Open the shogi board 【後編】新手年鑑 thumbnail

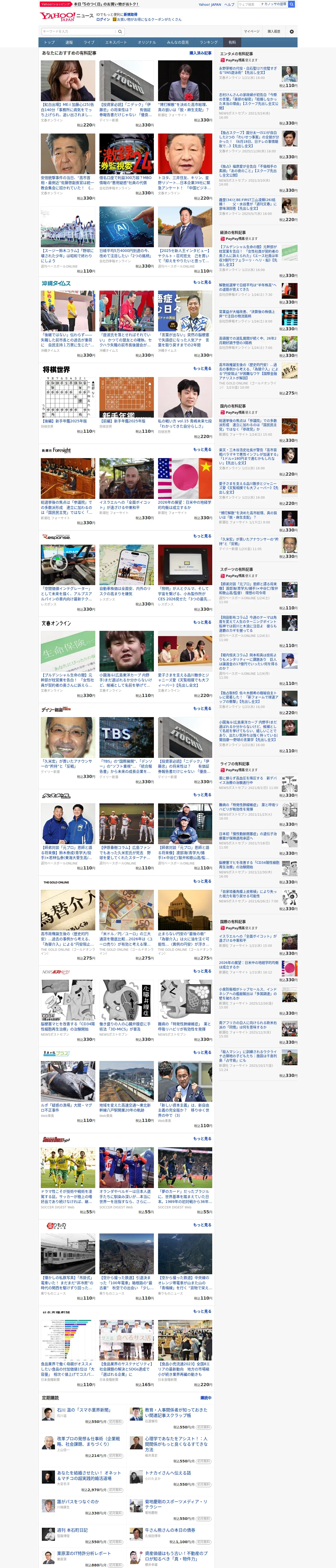click(68, 397)
